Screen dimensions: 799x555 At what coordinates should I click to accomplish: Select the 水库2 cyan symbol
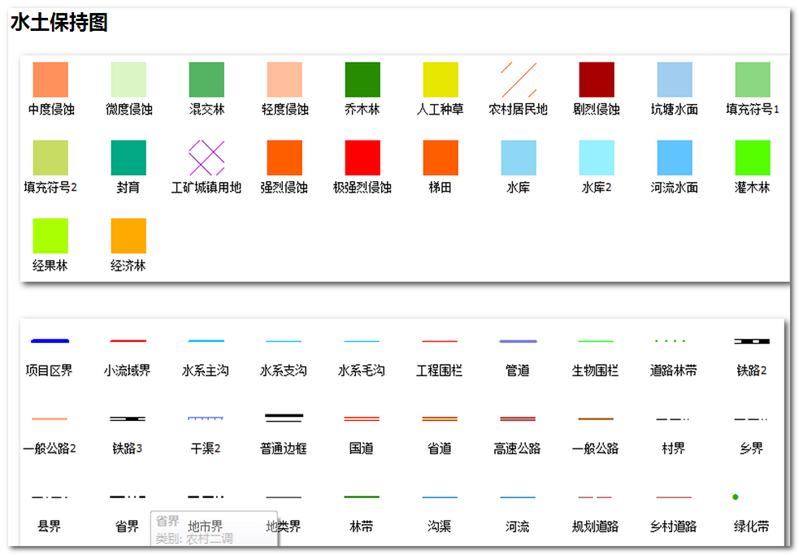(x=596, y=157)
